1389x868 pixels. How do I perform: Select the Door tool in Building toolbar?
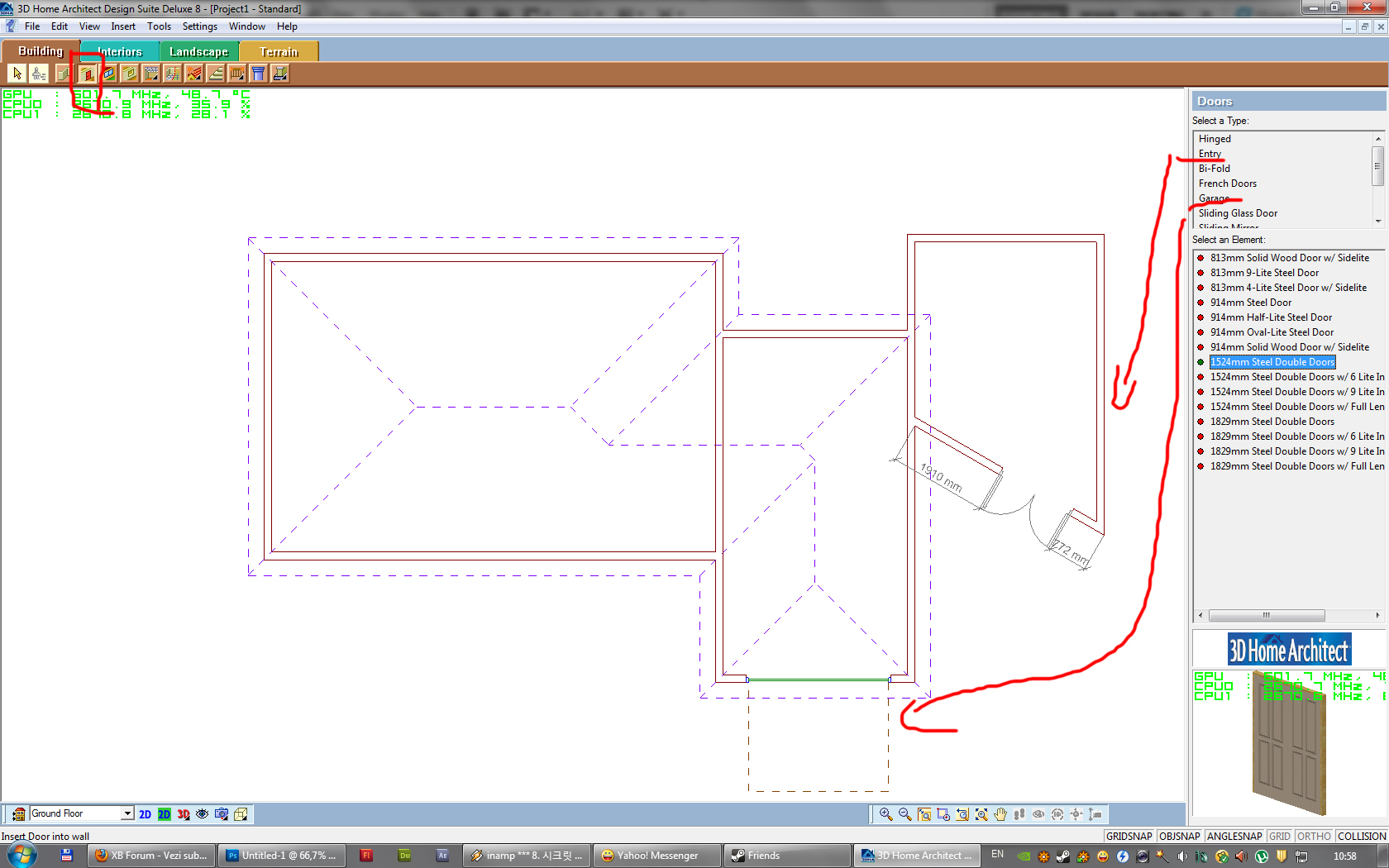(87, 74)
